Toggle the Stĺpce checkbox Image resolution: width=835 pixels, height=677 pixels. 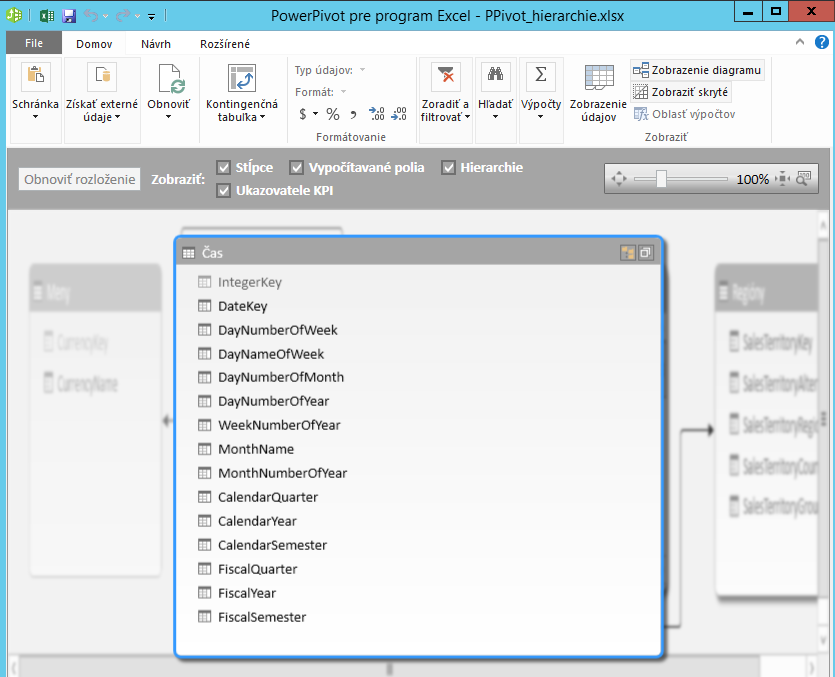pyautogui.click(x=224, y=167)
